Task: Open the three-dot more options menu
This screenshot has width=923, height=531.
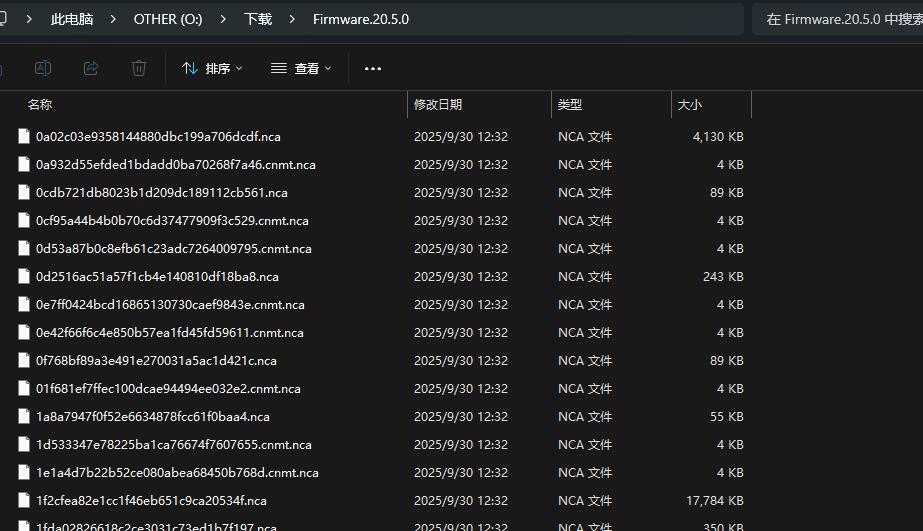Action: 373,68
